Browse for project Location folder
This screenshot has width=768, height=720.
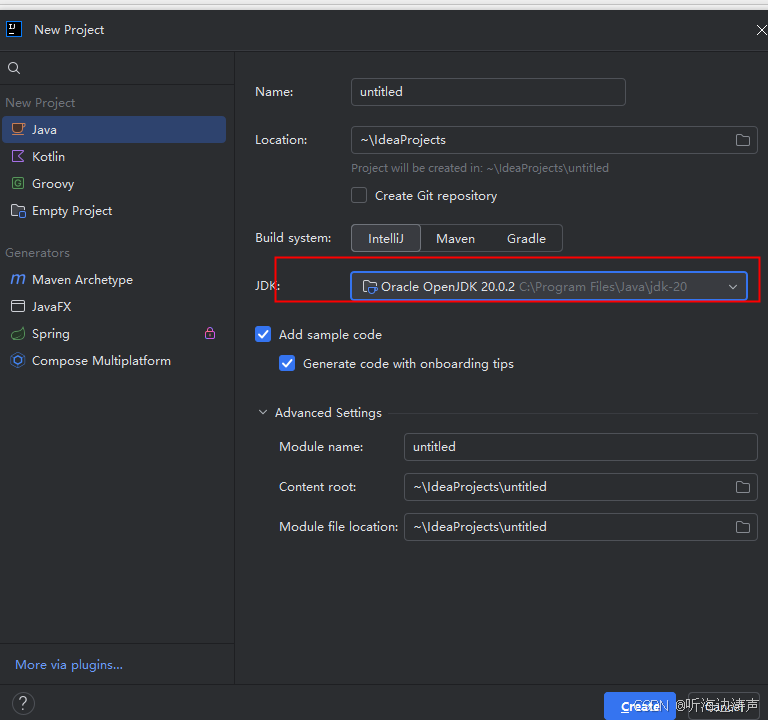[743, 140]
